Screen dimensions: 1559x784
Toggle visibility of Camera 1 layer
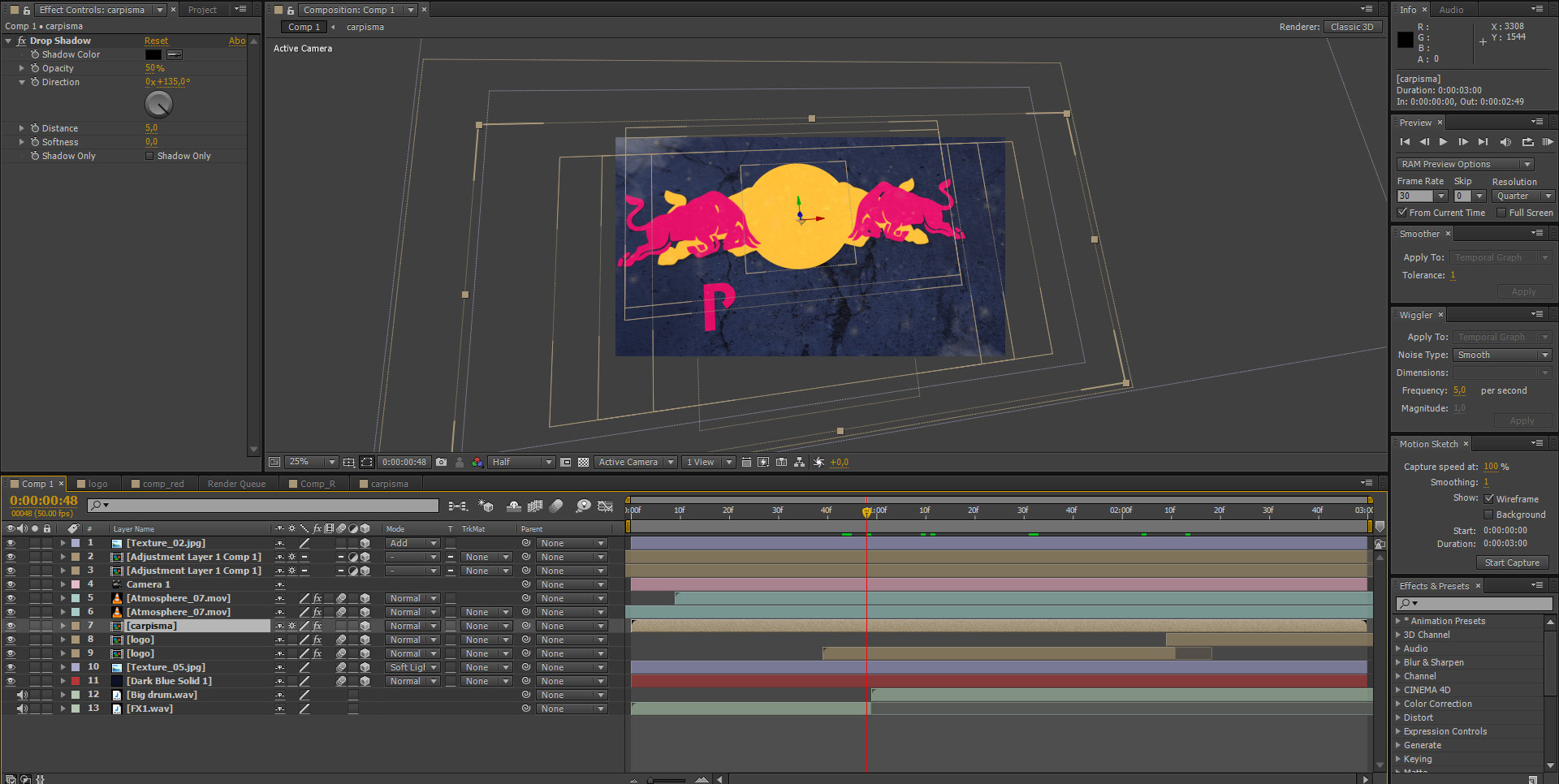coord(11,585)
